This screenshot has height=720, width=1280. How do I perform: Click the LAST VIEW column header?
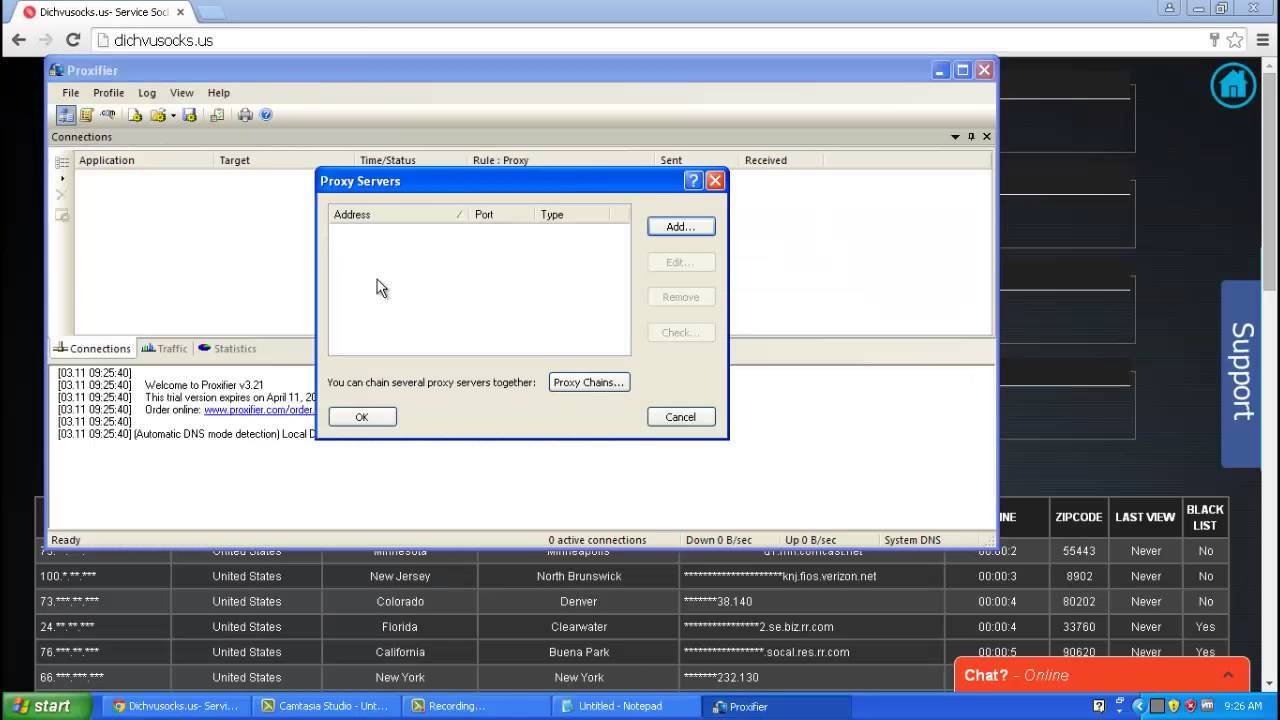(1145, 517)
